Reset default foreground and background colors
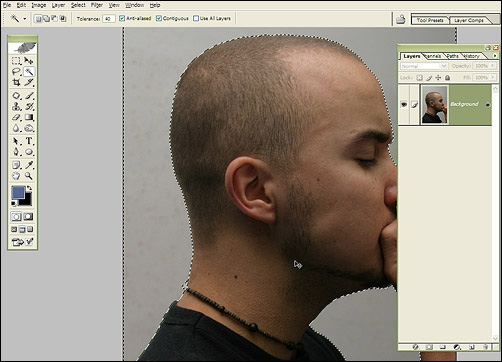This screenshot has height=362, width=502. pyautogui.click(x=13, y=203)
